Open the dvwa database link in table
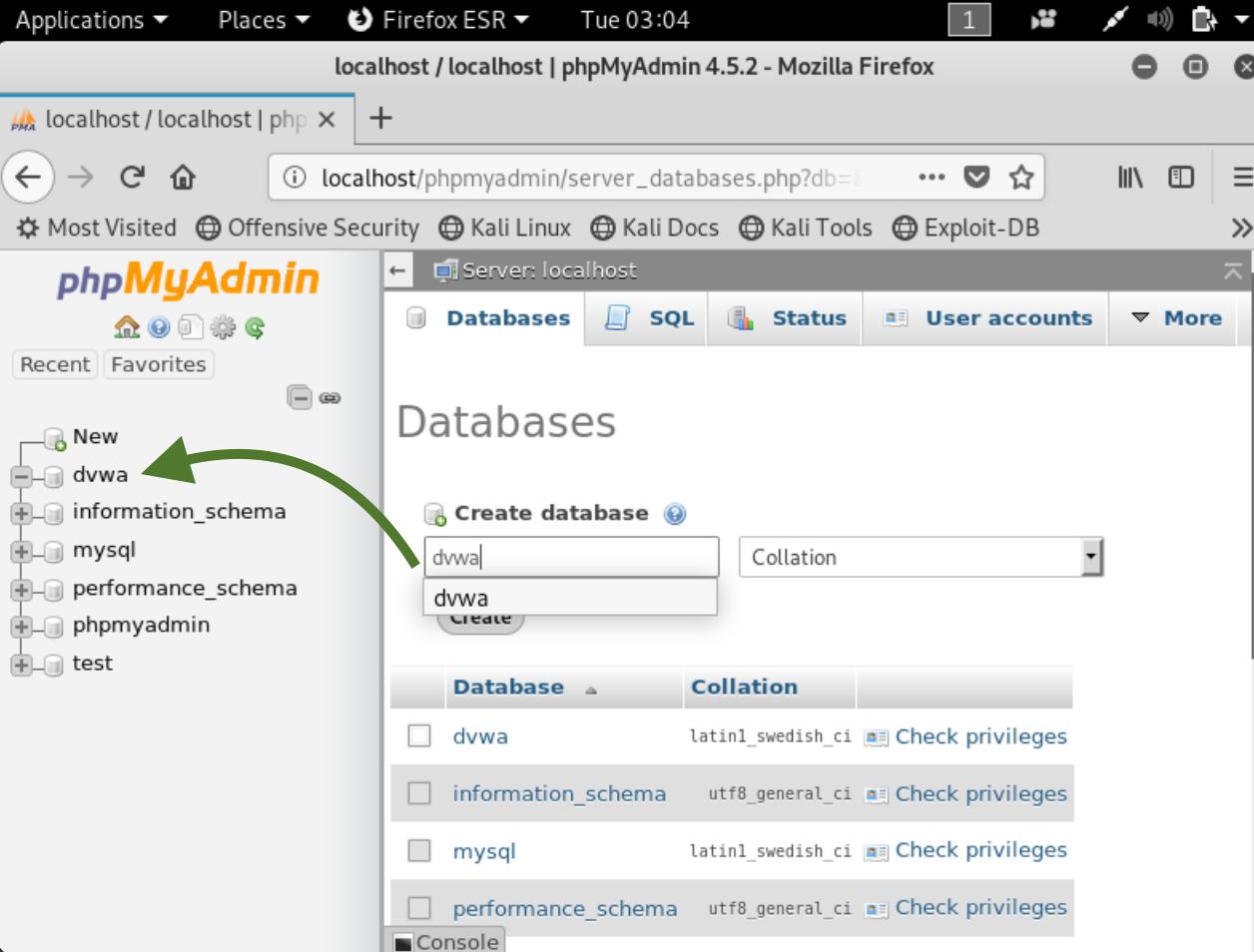This screenshot has width=1254, height=952. (480, 736)
